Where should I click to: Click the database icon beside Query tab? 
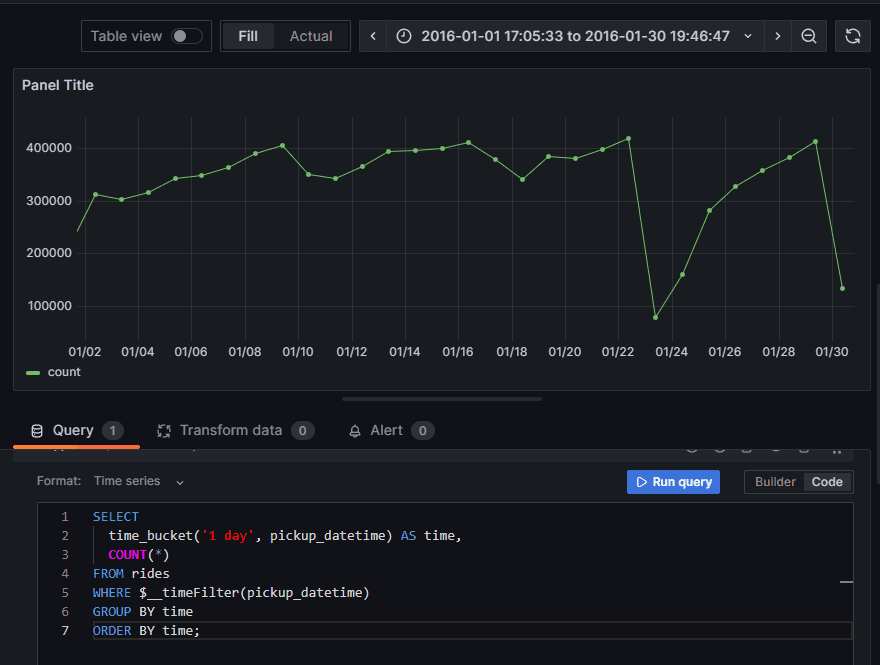tap(36, 430)
